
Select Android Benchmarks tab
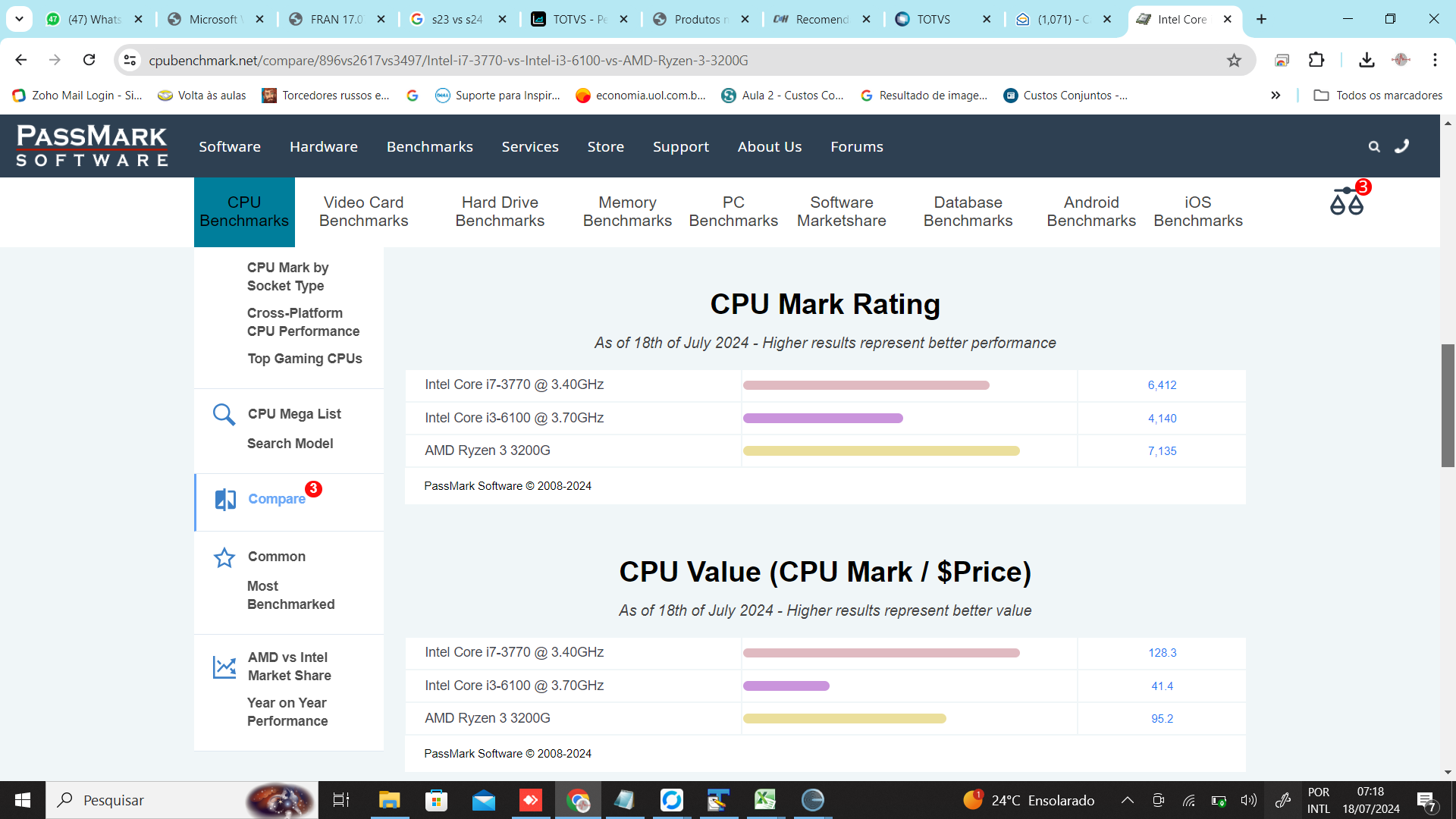point(1091,212)
